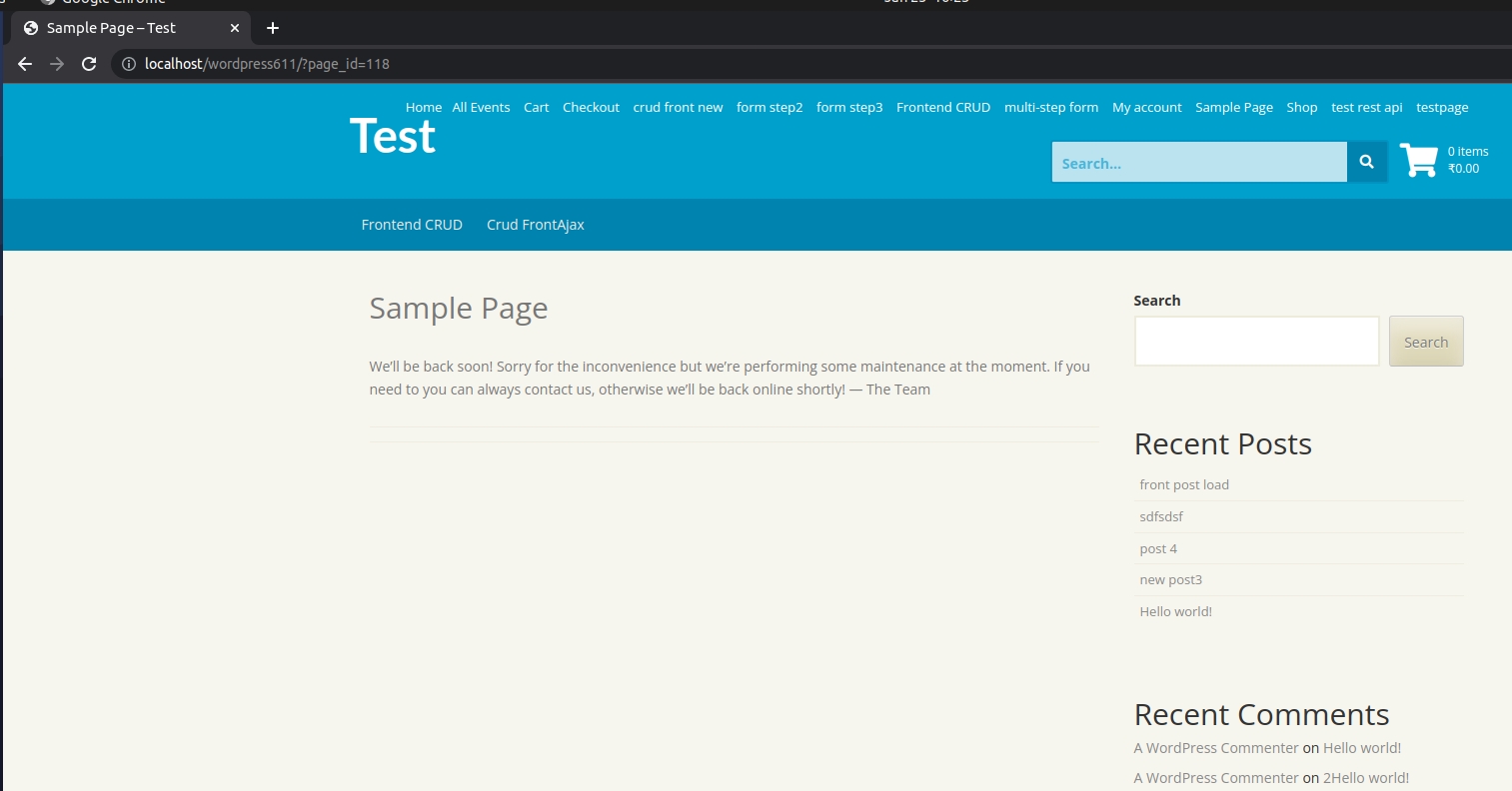Image resolution: width=1512 pixels, height=791 pixels.
Task: Open the 'Hello world!' recent post link
Action: (x=1175, y=611)
